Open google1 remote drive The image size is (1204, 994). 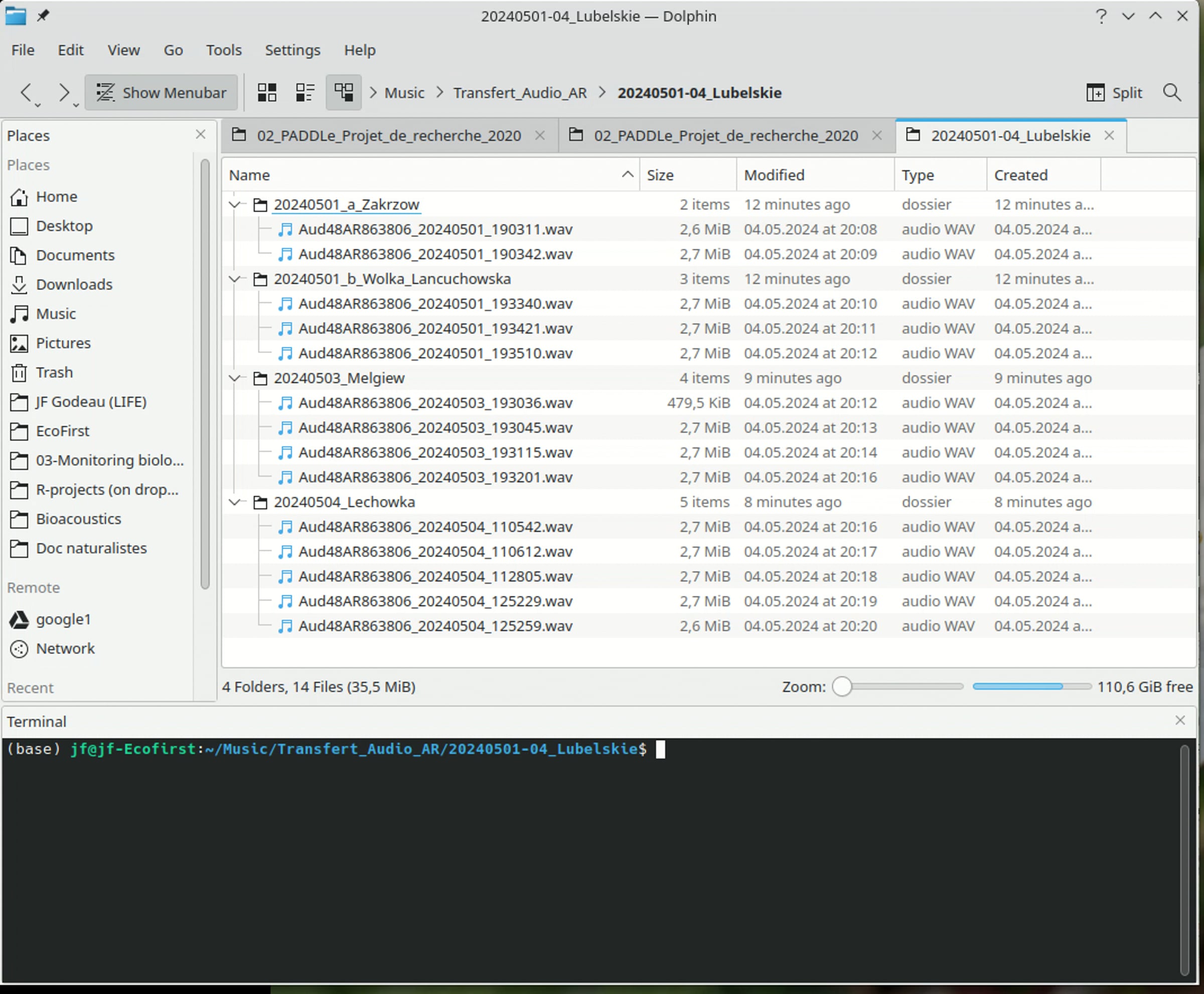(x=63, y=619)
